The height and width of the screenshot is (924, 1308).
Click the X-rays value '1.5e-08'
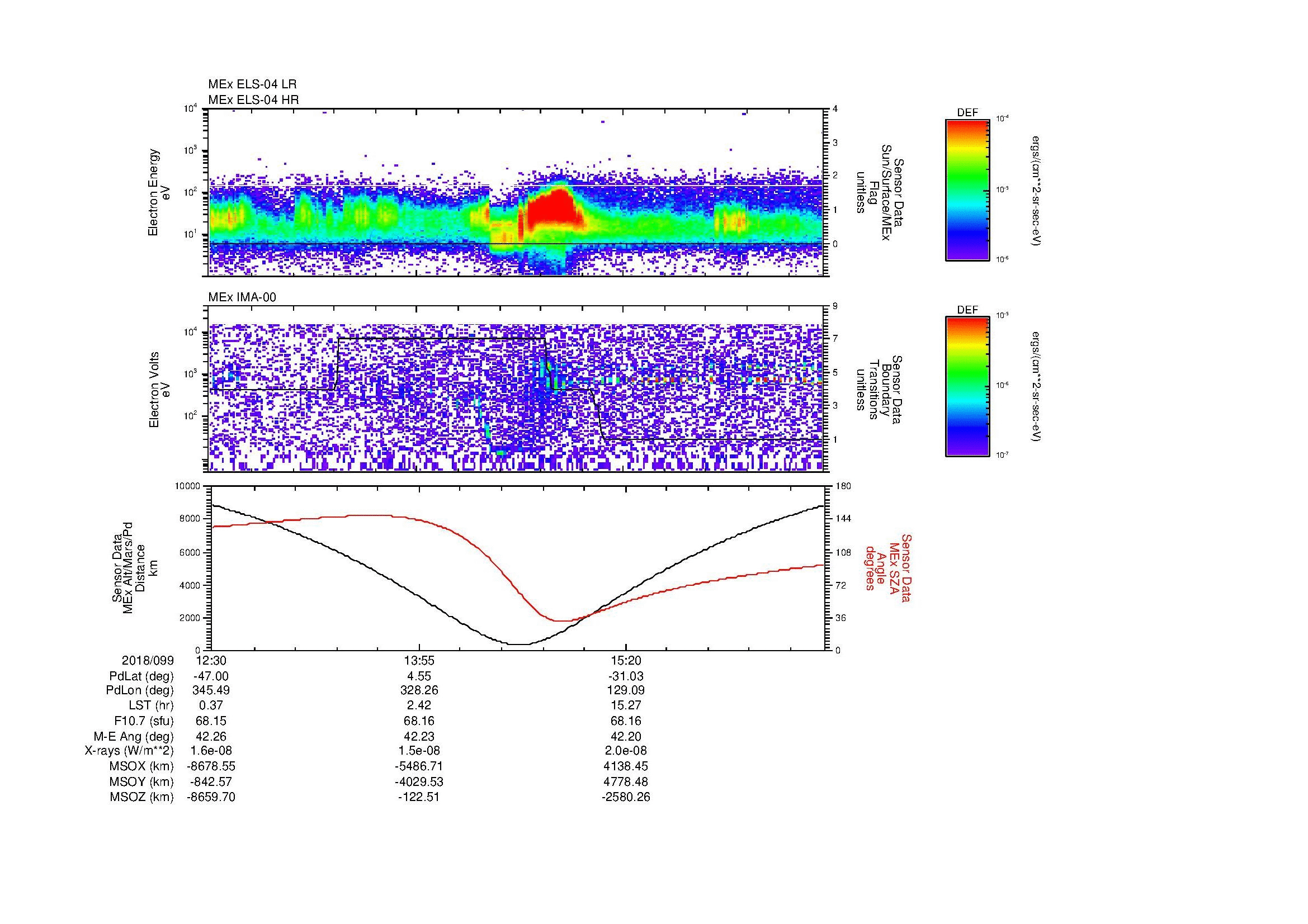pos(419,751)
